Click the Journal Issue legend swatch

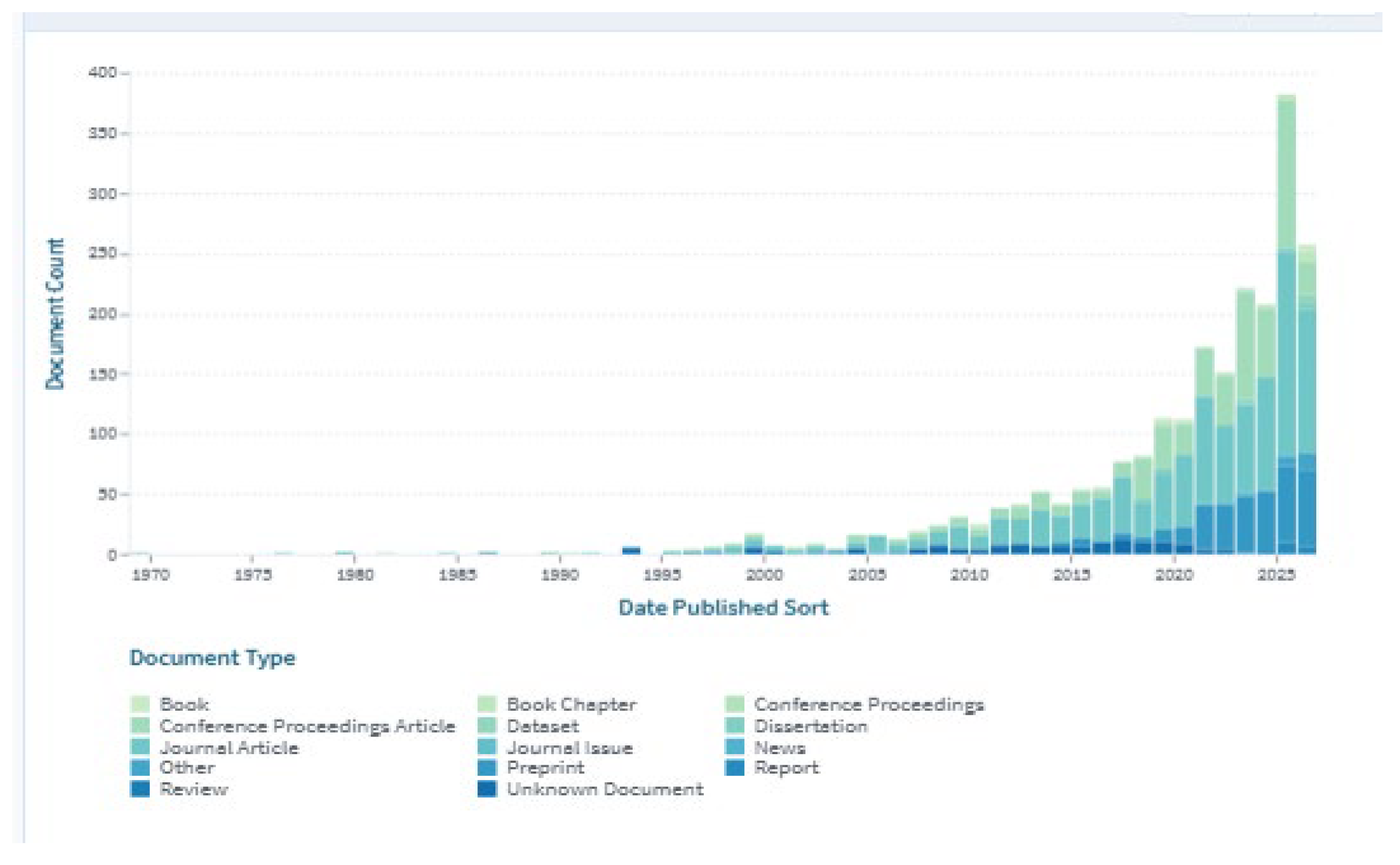click(487, 747)
